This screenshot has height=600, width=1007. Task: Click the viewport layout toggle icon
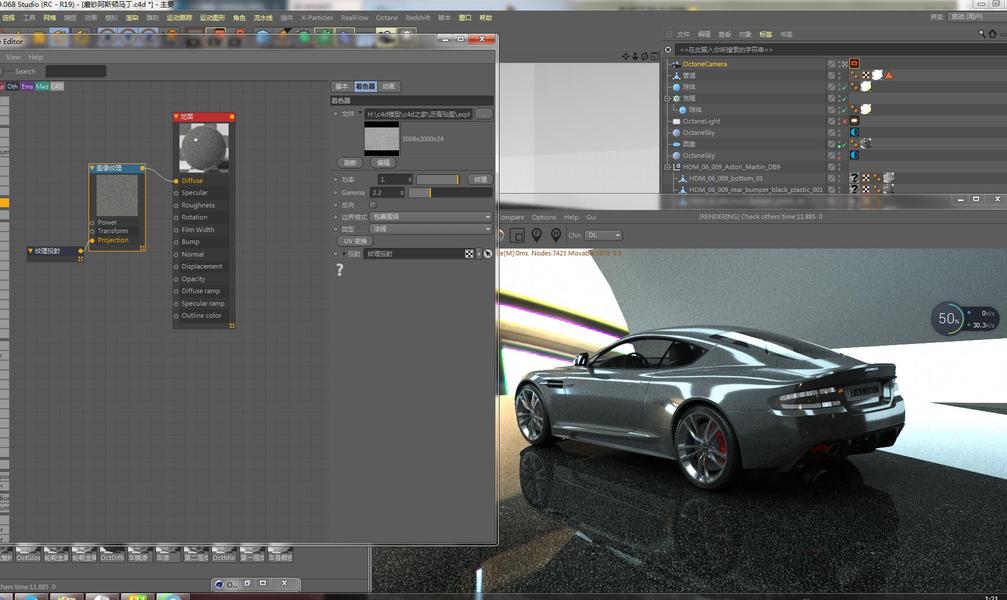pos(654,57)
